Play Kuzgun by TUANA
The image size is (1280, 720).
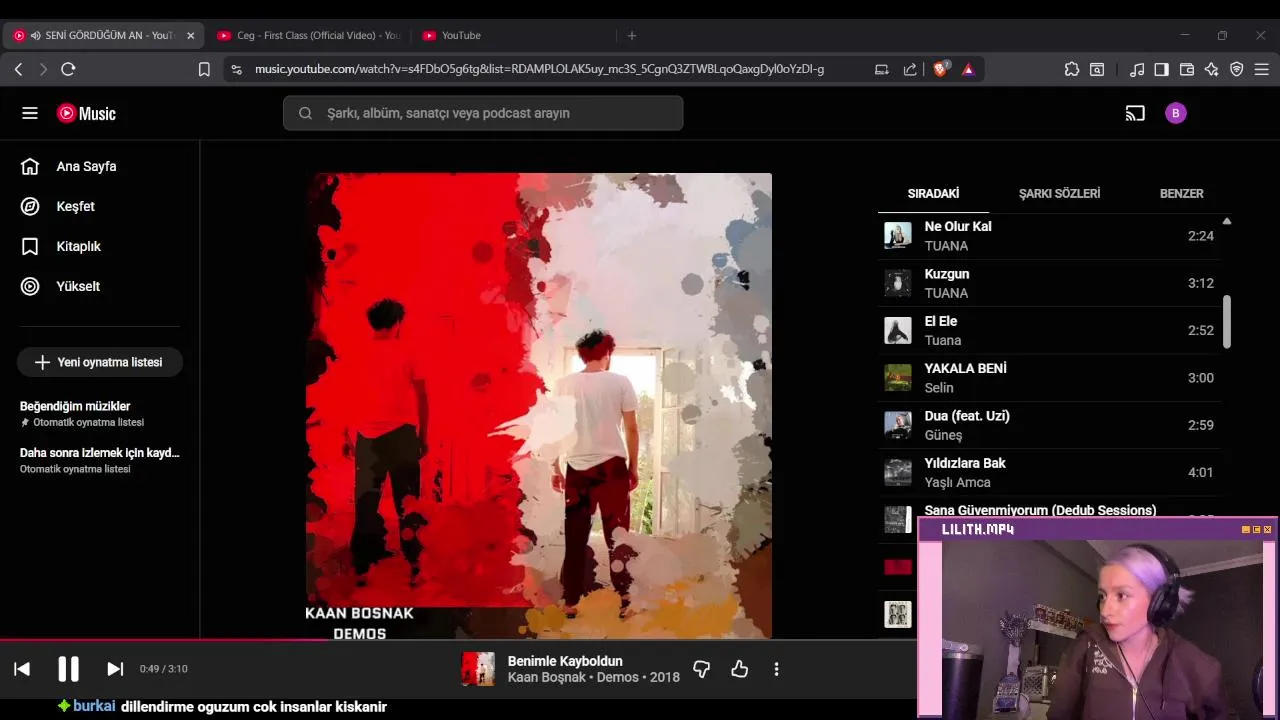(x=1049, y=283)
